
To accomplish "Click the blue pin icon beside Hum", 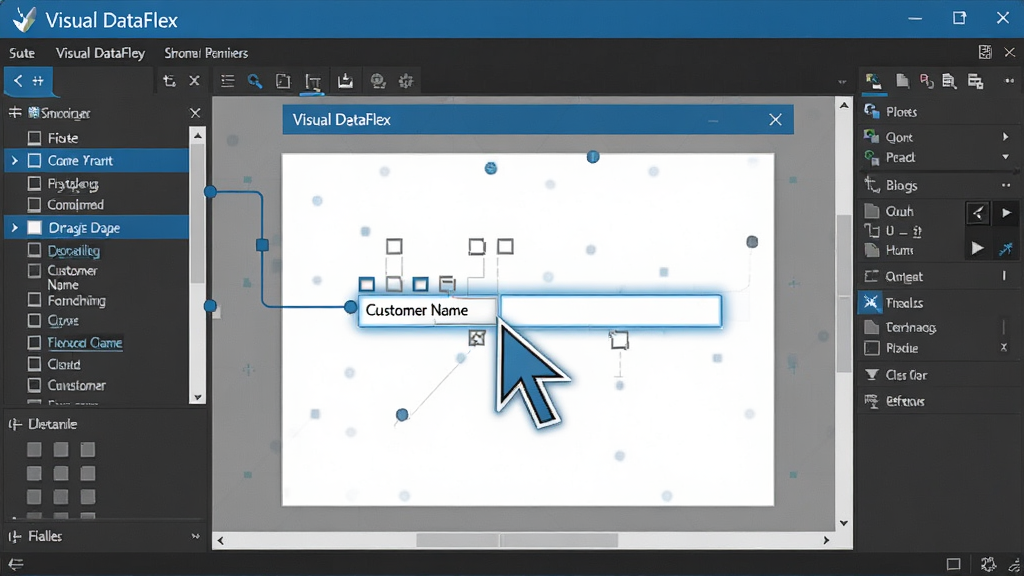I will [x=1006, y=249].
